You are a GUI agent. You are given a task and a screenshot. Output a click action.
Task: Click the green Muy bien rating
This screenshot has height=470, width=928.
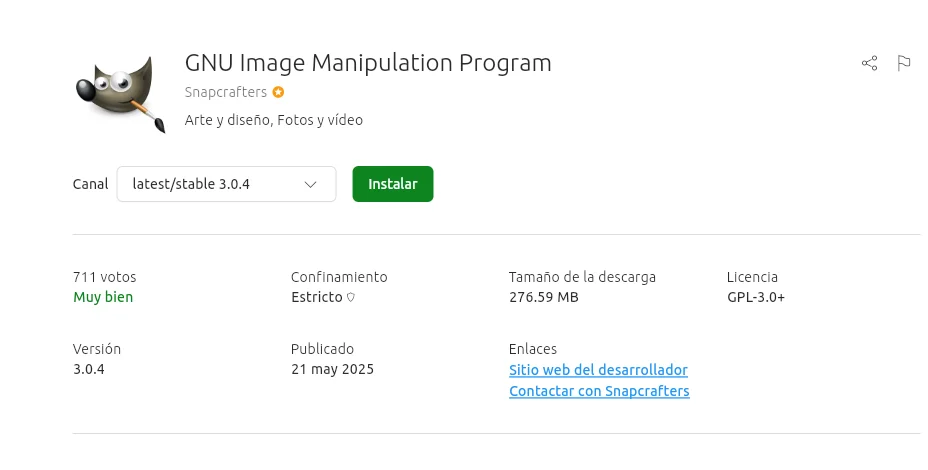(103, 297)
